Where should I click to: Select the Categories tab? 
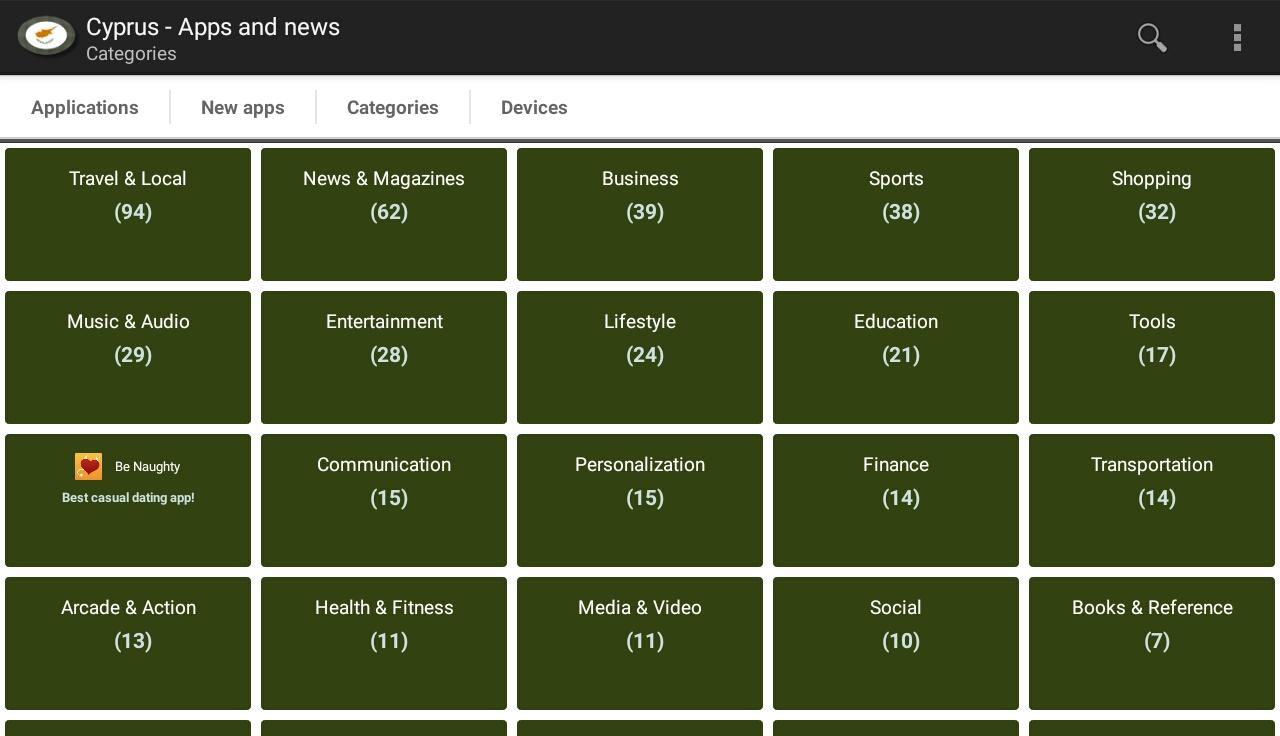click(393, 107)
